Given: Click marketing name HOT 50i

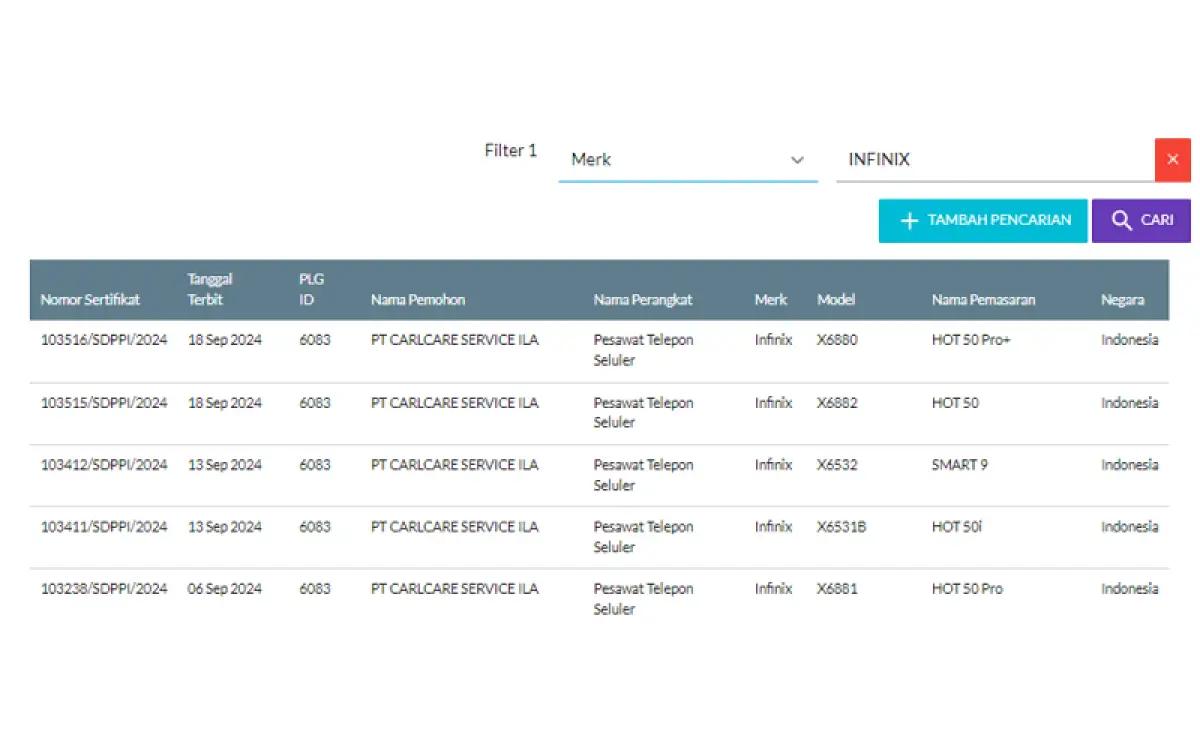Looking at the screenshot, I should click(957, 527).
